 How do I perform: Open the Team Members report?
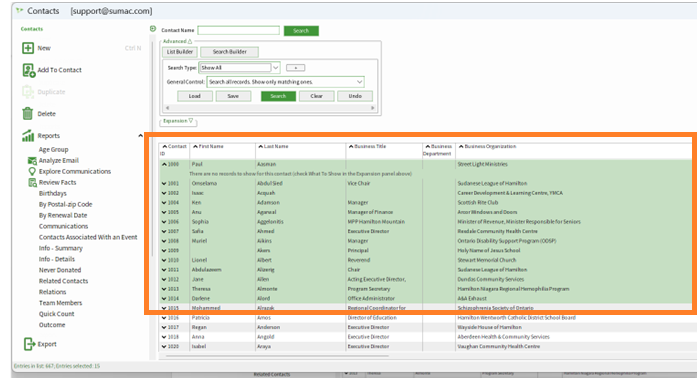60,303
